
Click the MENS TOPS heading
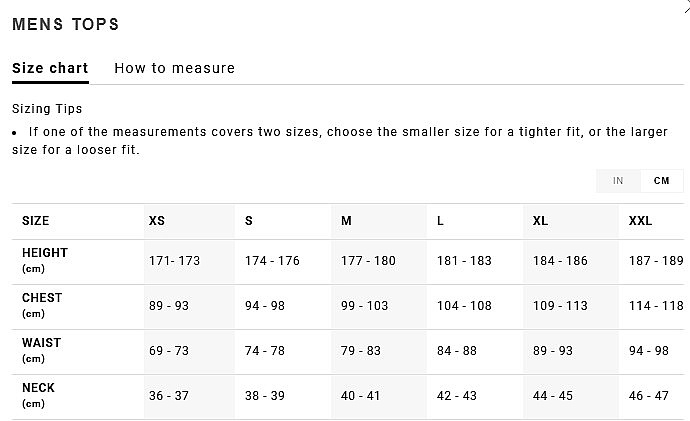(65, 24)
